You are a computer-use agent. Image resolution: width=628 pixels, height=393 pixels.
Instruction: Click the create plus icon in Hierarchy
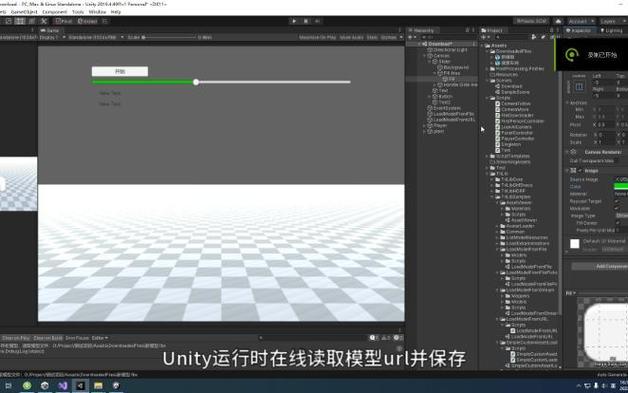click(410, 37)
